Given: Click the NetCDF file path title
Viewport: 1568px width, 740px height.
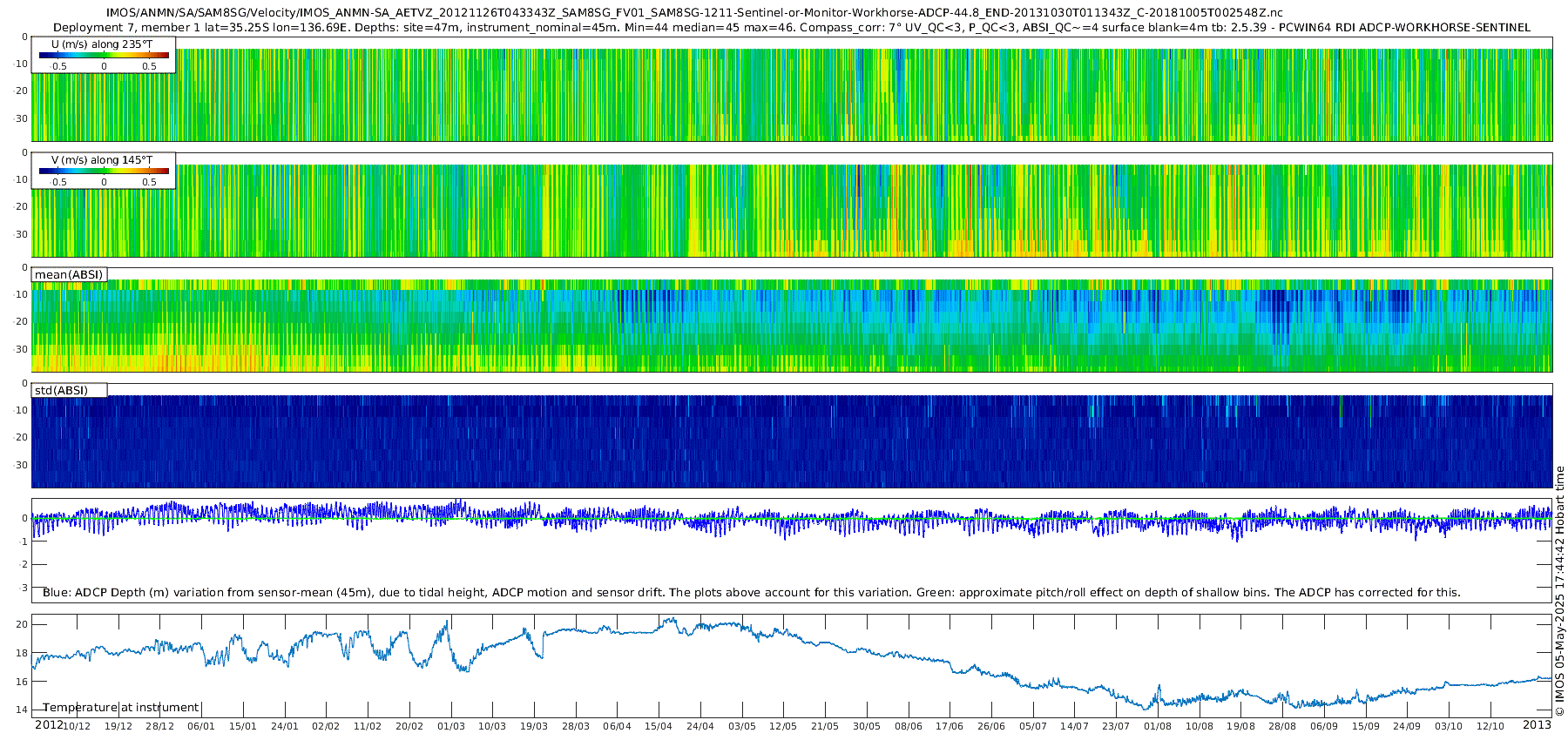Looking at the screenshot, I should pos(693,12).
